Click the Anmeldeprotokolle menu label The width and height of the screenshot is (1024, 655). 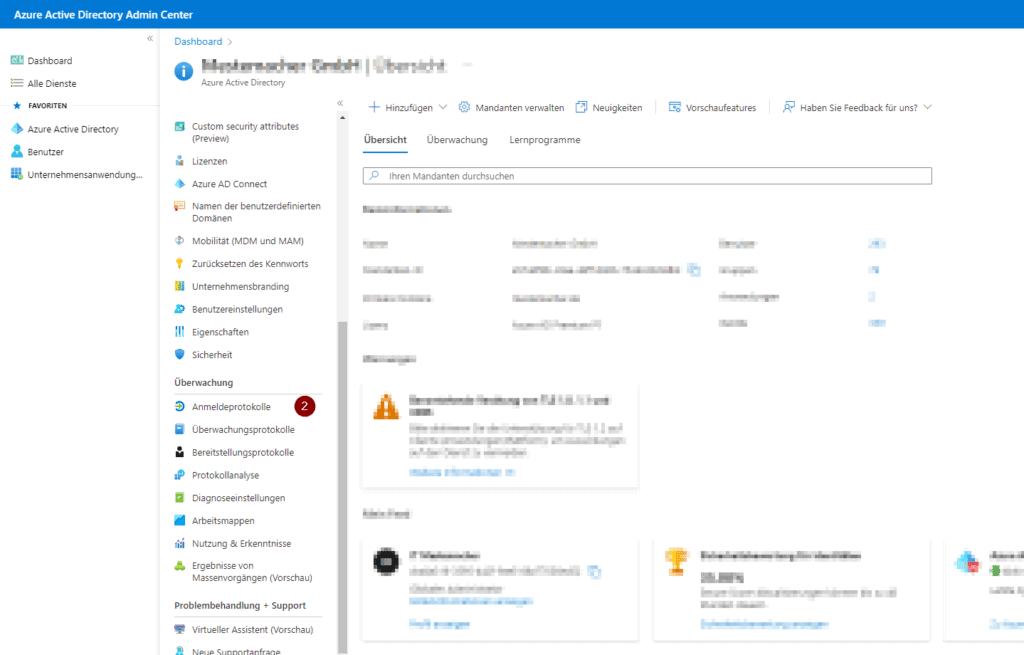coord(231,407)
